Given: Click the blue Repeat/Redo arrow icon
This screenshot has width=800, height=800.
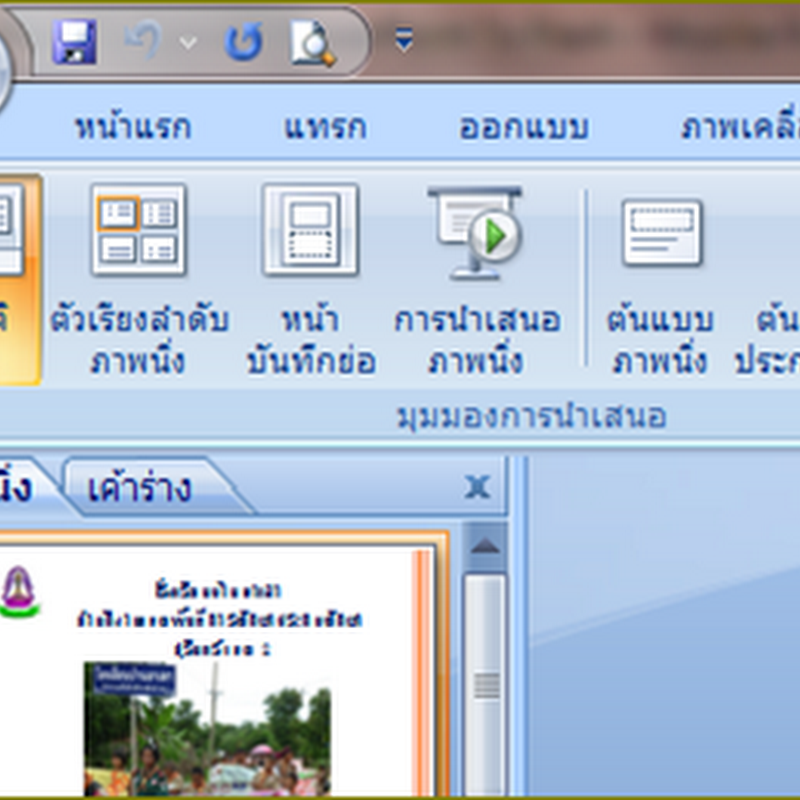Looking at the screenshot, I should 244,42.
